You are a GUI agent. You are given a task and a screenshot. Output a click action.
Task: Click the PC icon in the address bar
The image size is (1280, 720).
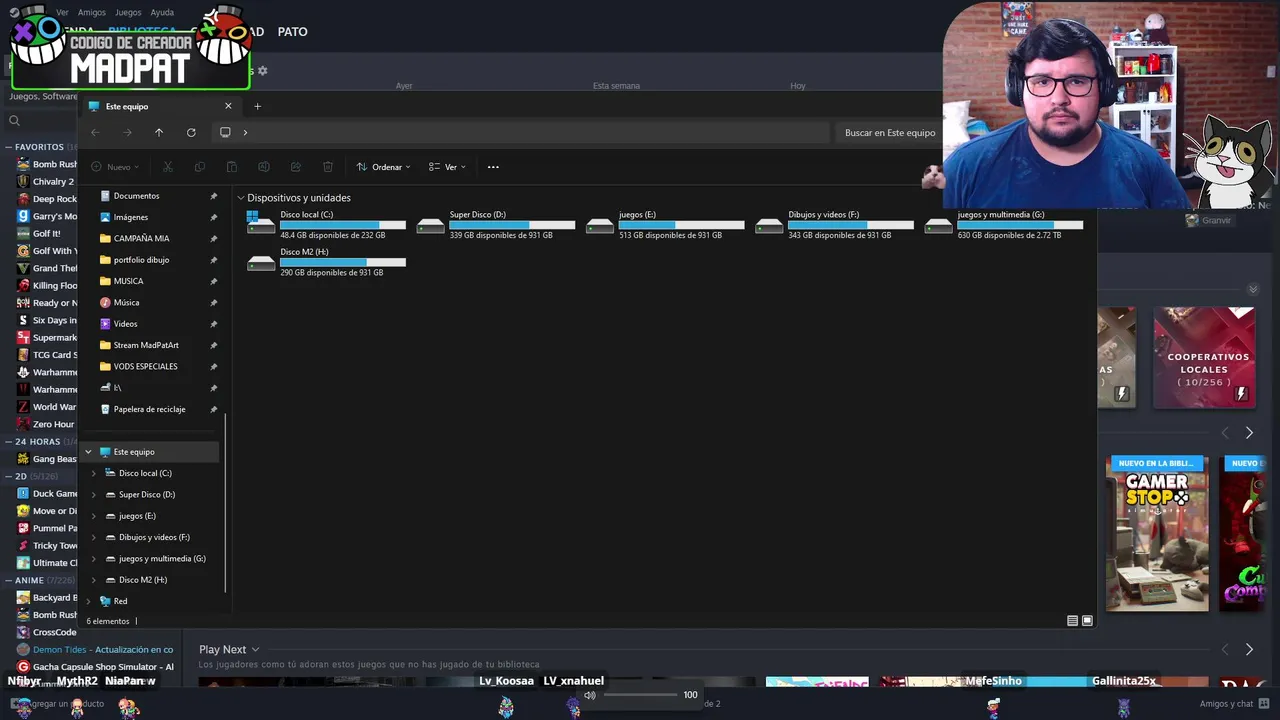[225, 132]
